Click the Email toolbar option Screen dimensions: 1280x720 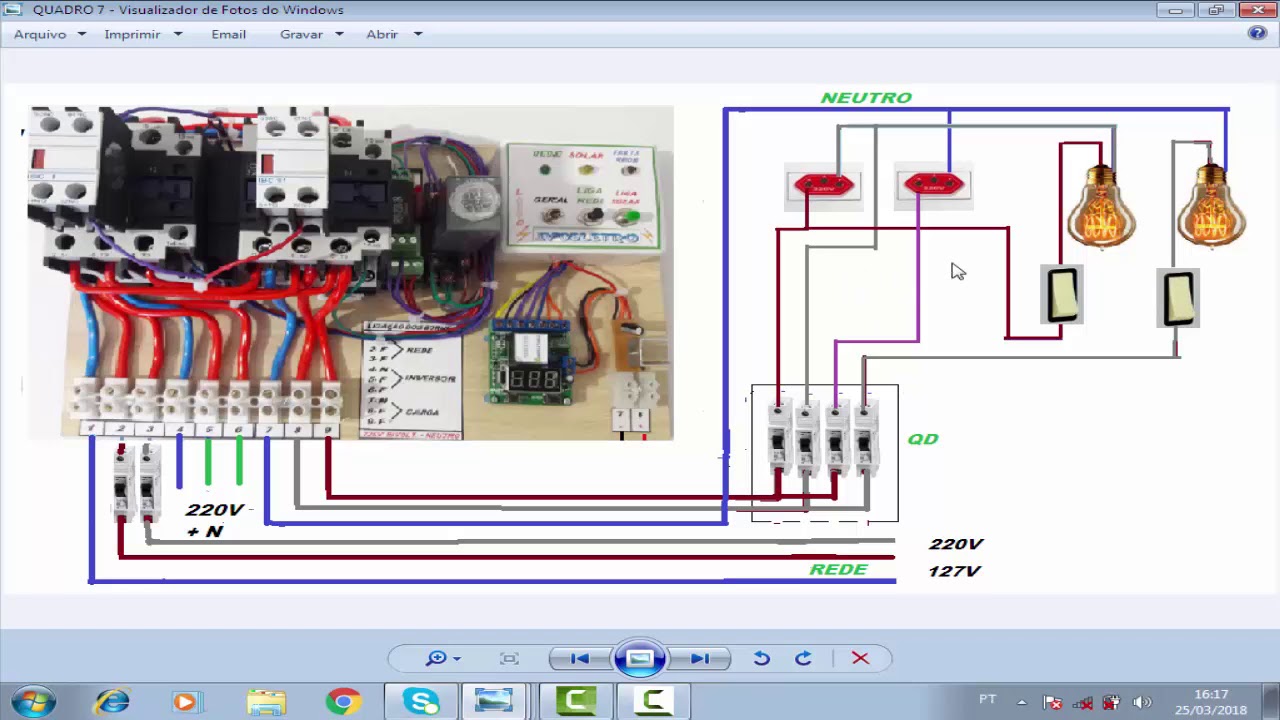point(228,34)
